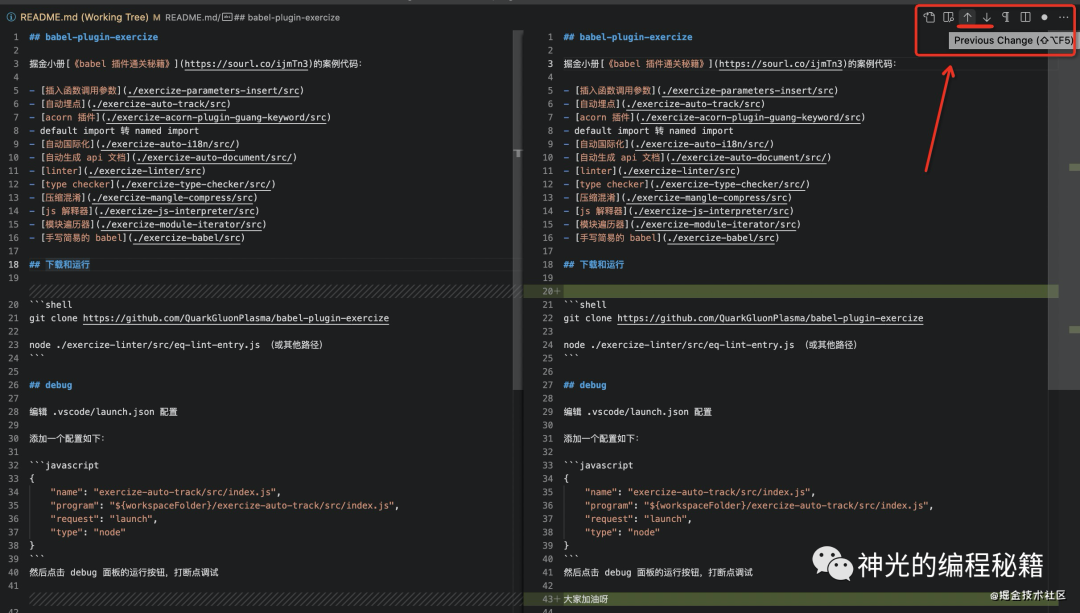
Task: Click '然后点击 debug 面板的运行按钮' line in left pane
Action: coord(124,572)
